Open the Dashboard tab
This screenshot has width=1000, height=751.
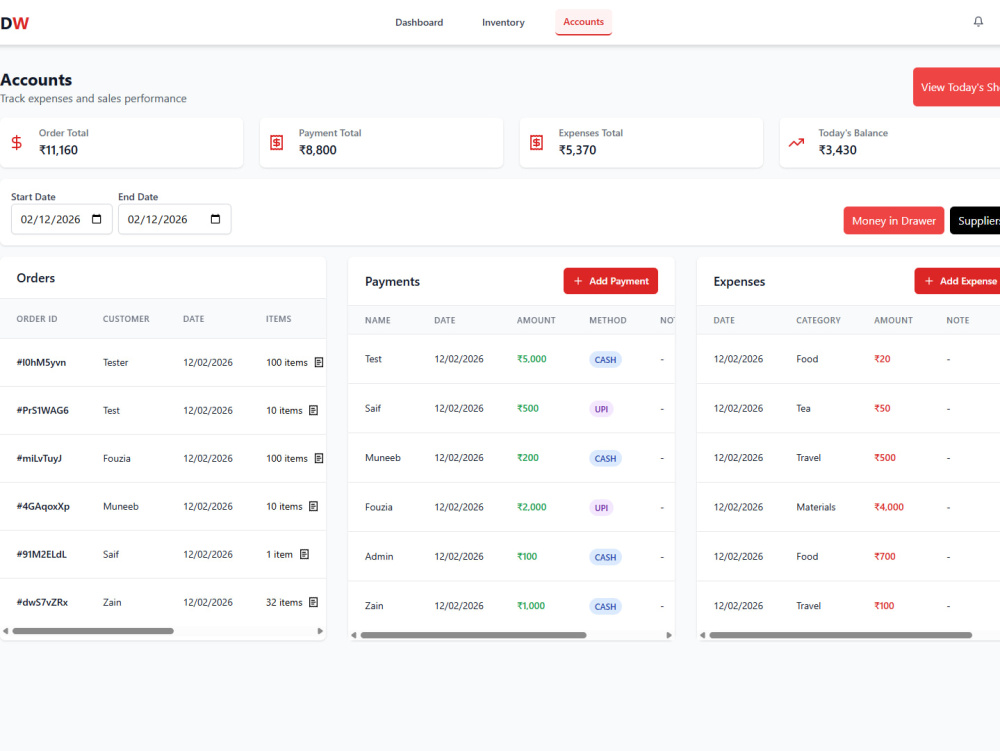point(419,22)
